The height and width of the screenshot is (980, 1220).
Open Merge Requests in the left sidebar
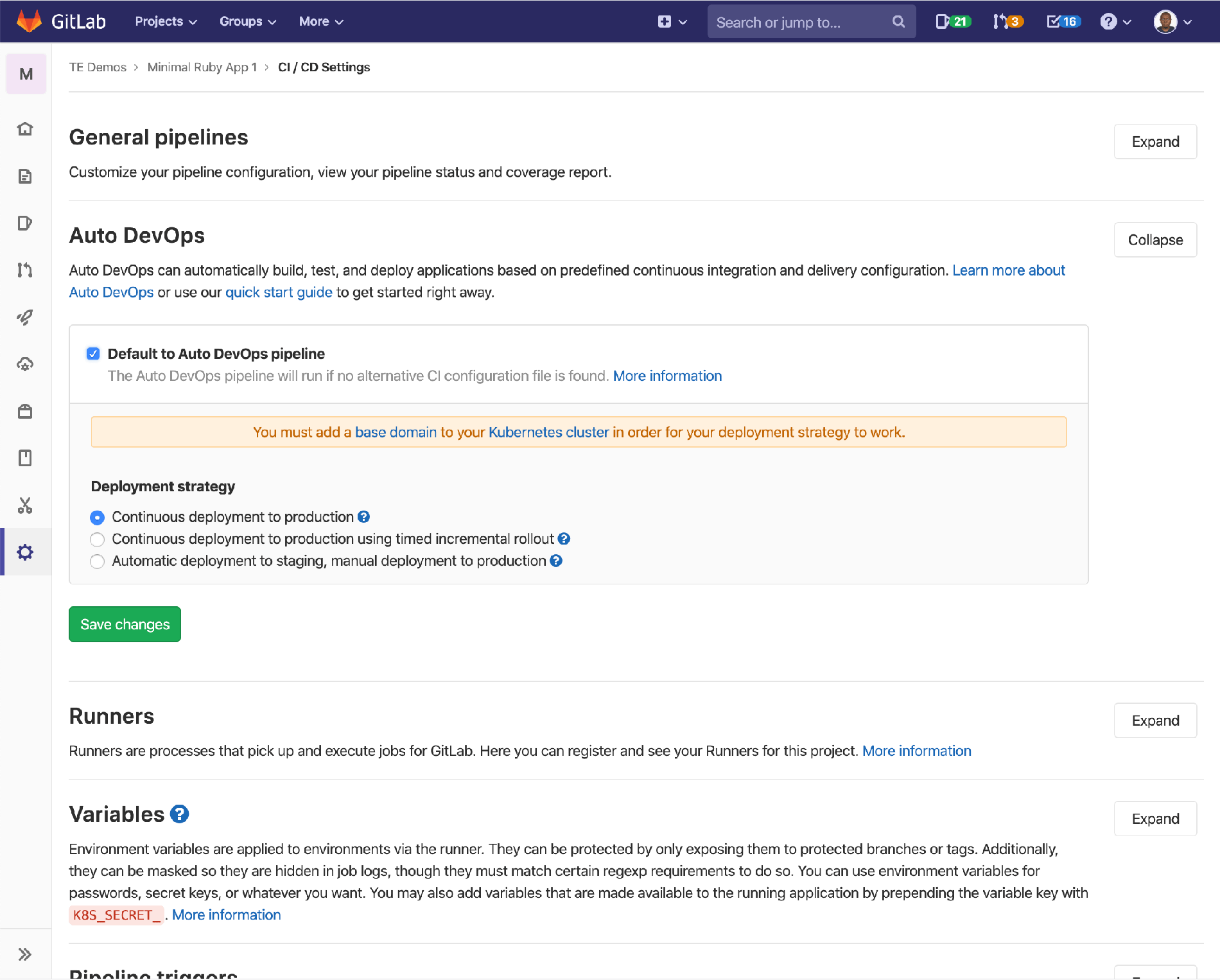25,270
